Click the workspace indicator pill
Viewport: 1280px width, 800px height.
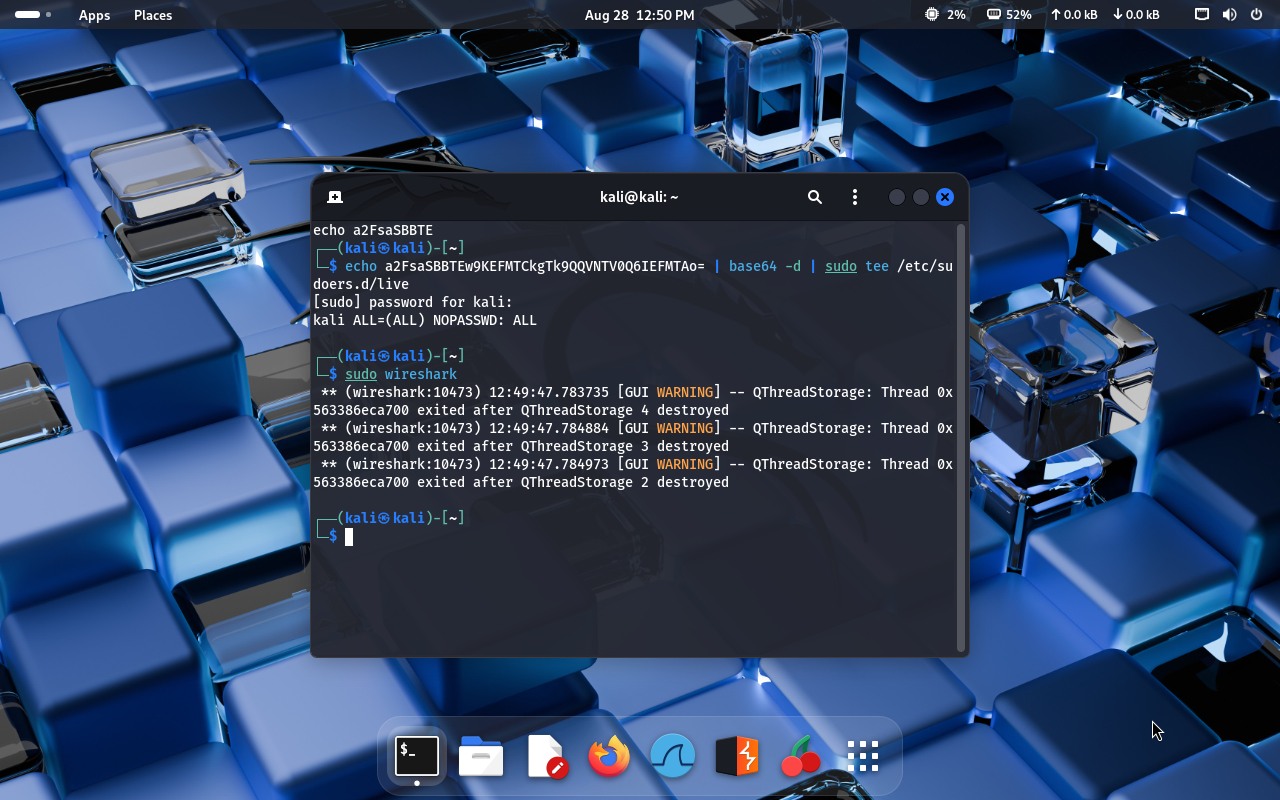[33, 15]
